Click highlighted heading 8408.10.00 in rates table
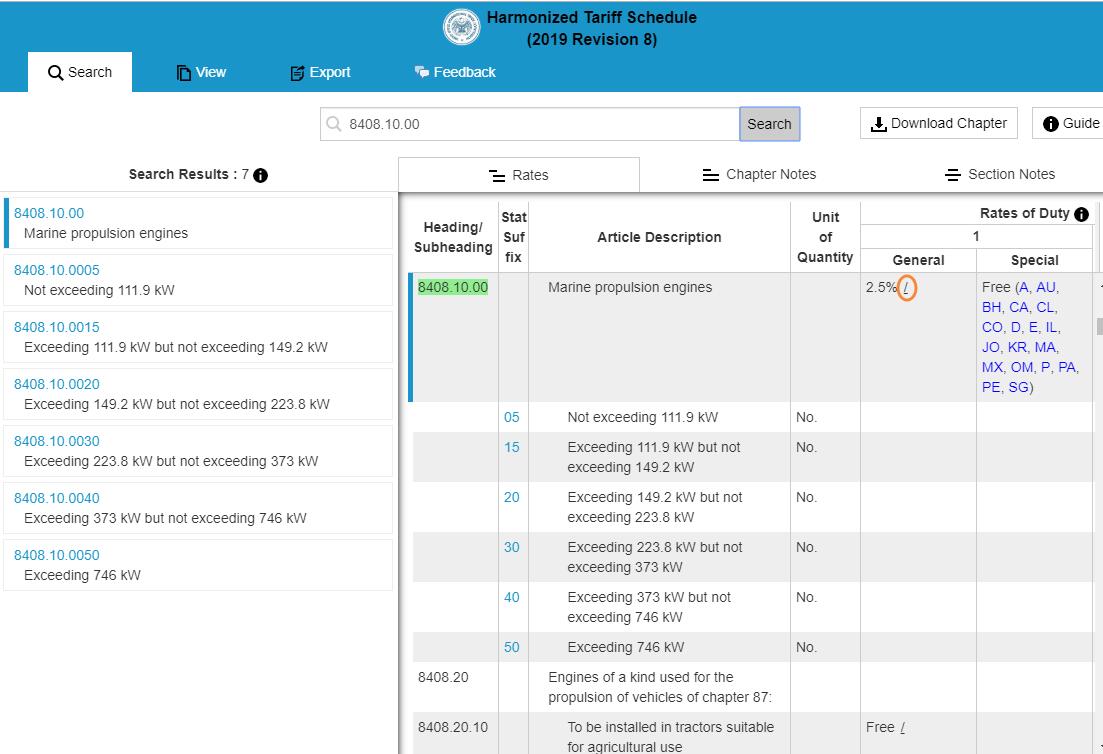Screen dimensions: 1103x754 (x=452, y=287)
